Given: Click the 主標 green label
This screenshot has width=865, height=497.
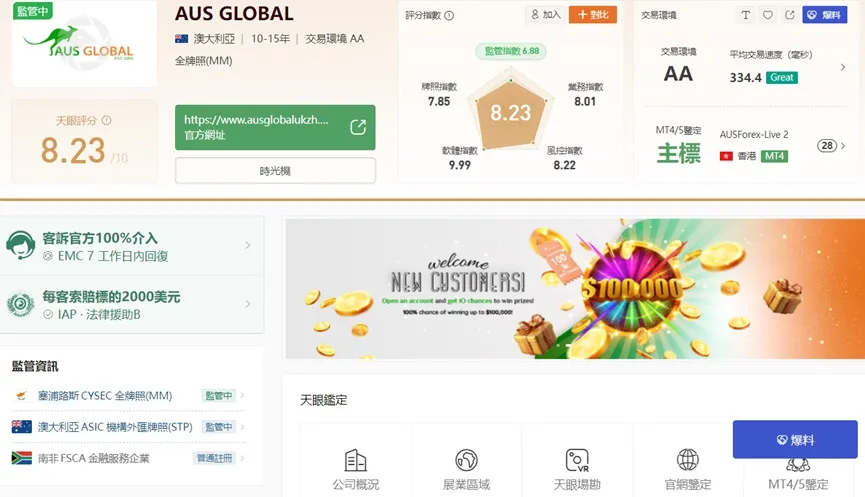Looking at the screenshot, I should (x=679, y=153).
